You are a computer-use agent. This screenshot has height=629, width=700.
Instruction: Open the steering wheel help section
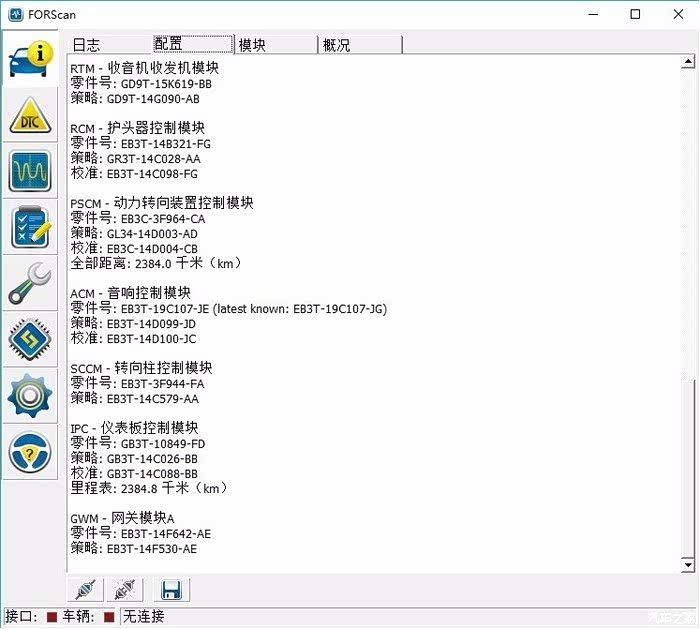point(30,453)
